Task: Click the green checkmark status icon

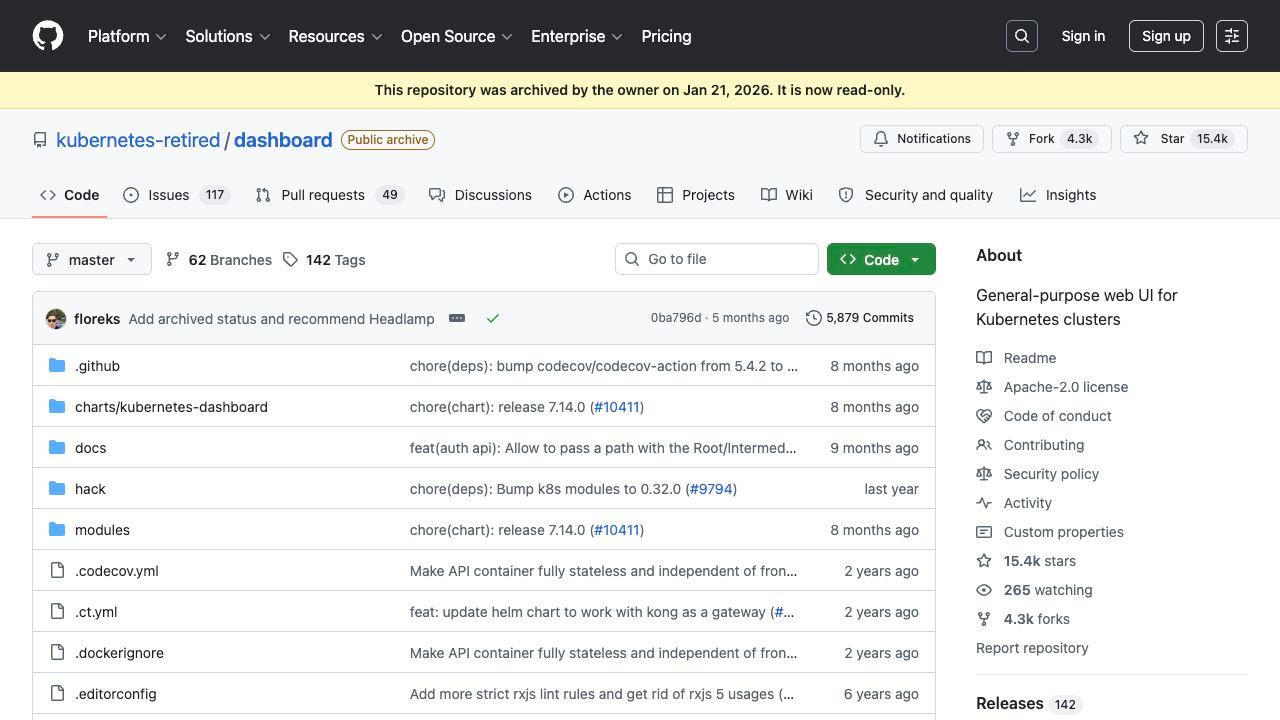Action: pyautogui.click(x=493, y=318)
